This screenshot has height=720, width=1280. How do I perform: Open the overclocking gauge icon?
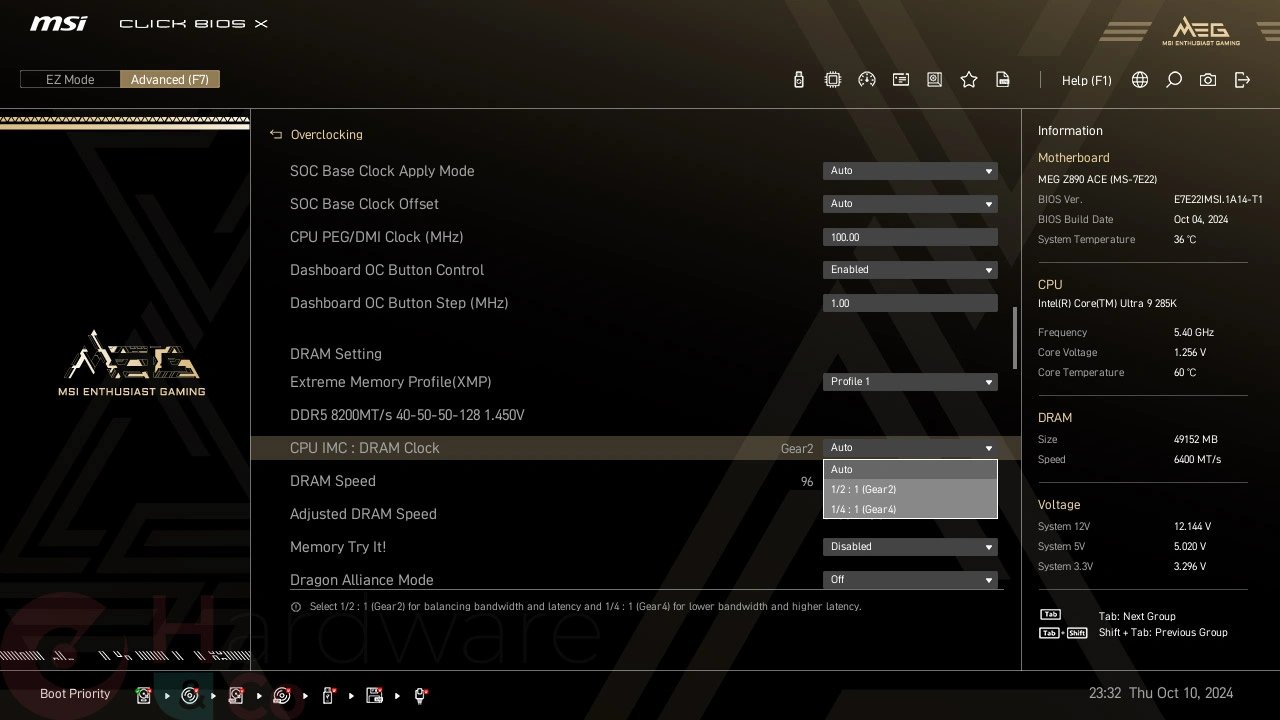coord(867,80)
